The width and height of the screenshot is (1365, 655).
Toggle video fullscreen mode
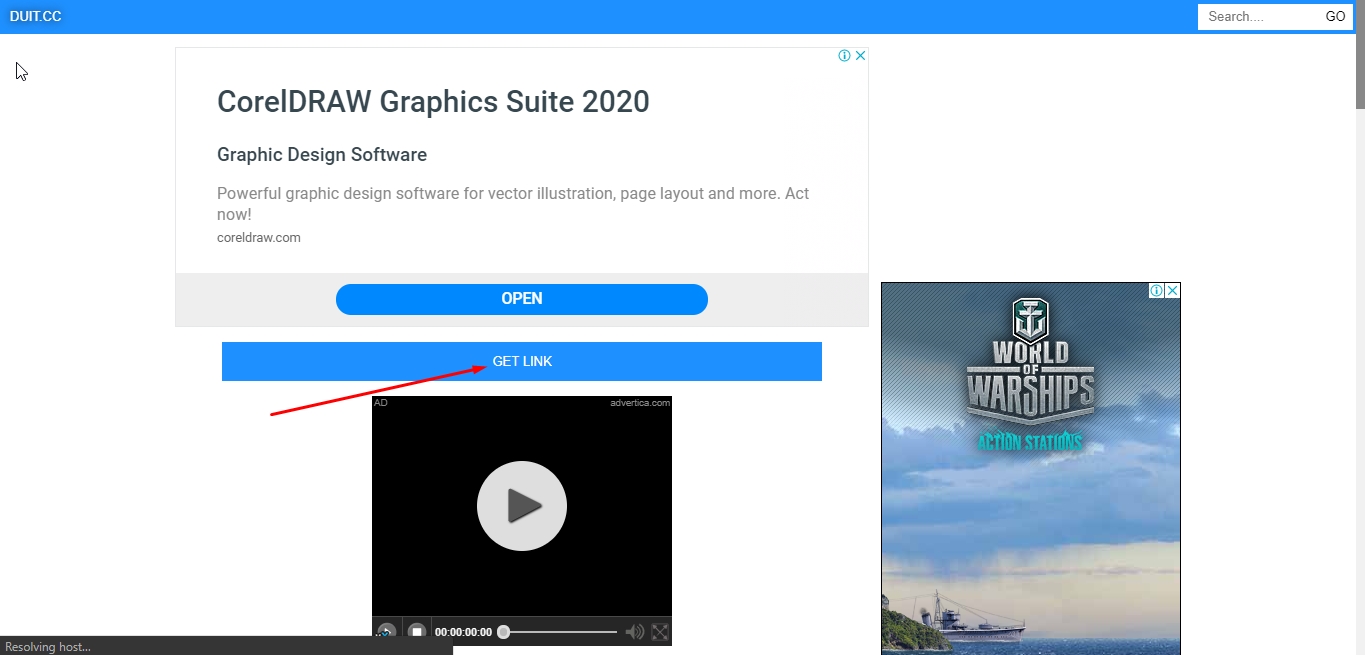pyautogui.click(x=660, y=632)
